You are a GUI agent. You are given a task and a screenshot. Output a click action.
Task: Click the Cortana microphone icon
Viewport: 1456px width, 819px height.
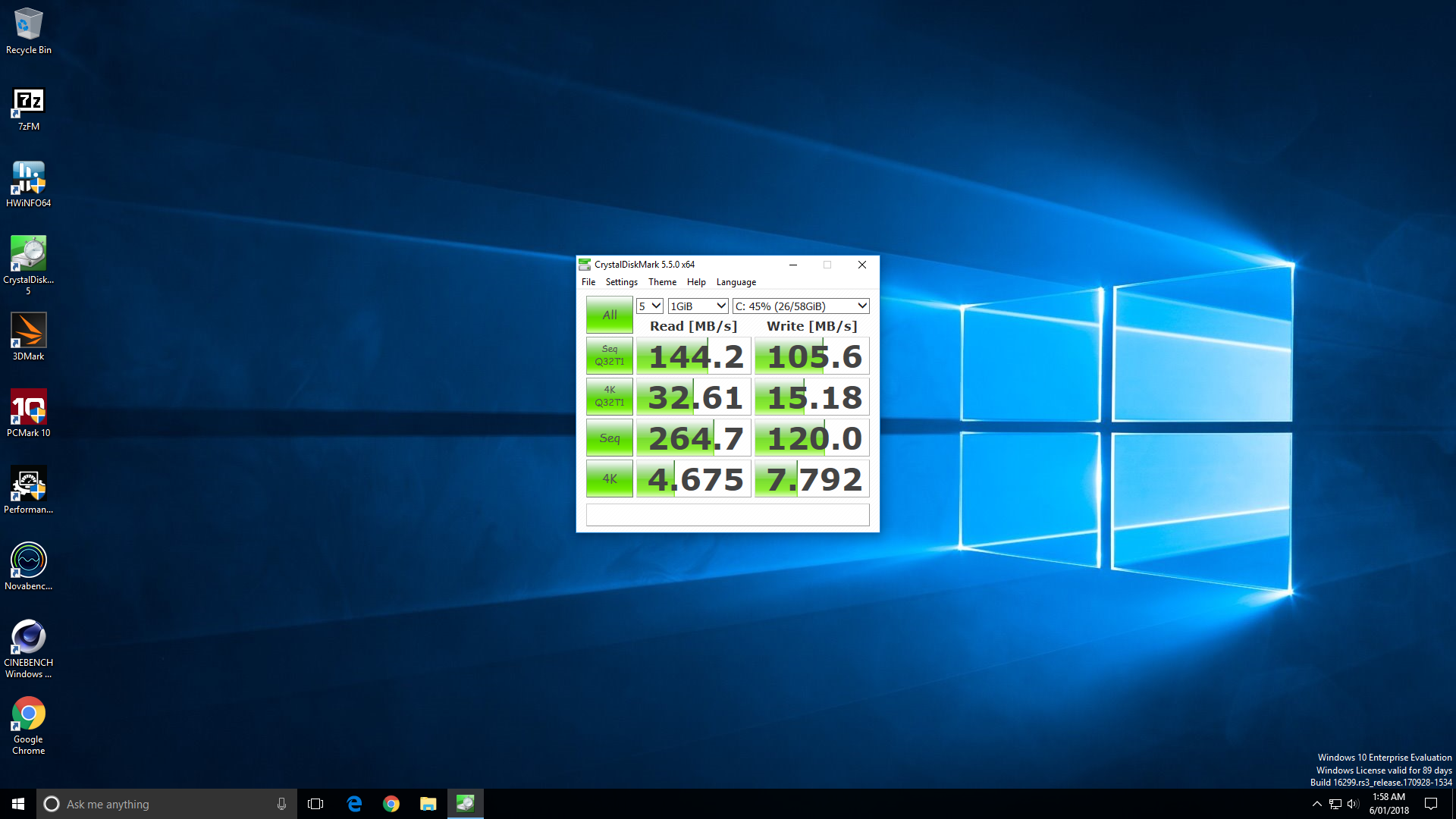281,804
